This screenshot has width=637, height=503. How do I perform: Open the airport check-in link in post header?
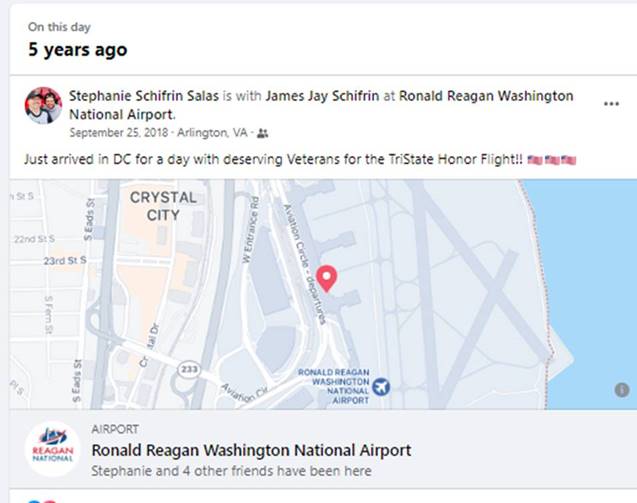pos(486,96)
